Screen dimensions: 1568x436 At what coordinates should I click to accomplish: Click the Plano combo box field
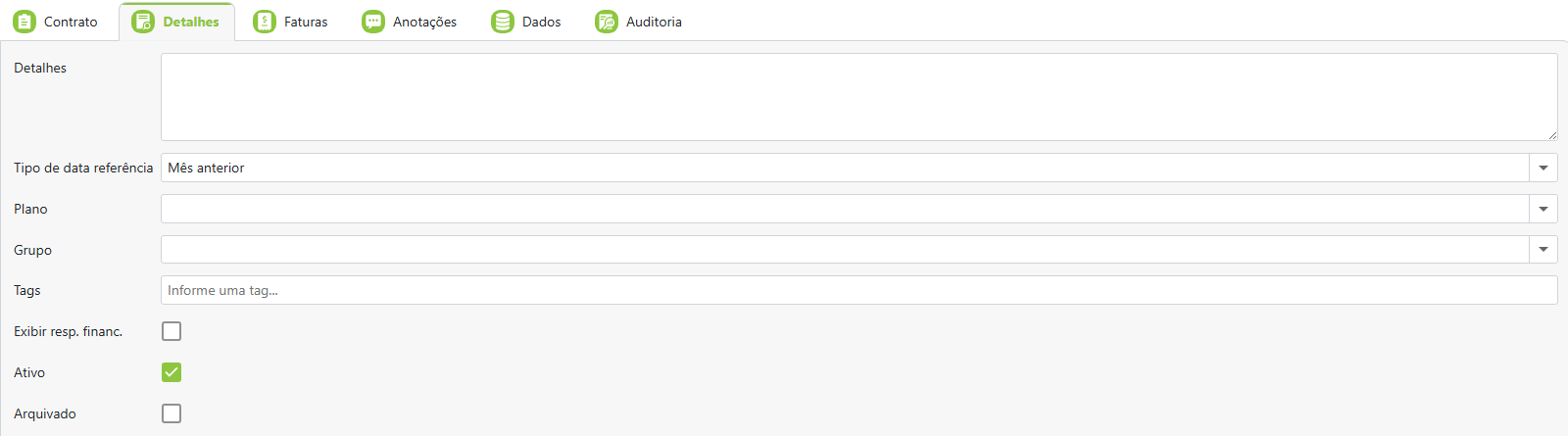(845, 209)
